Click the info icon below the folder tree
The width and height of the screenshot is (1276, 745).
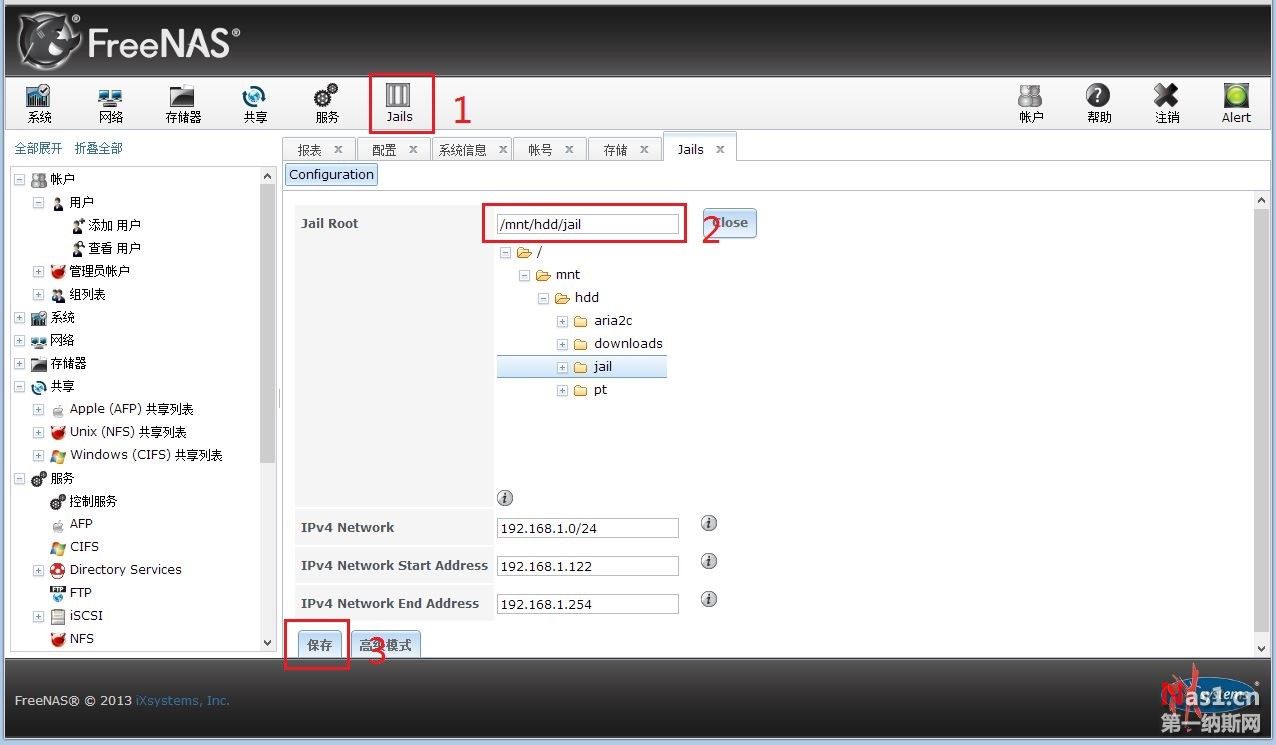tap(505, 498)
